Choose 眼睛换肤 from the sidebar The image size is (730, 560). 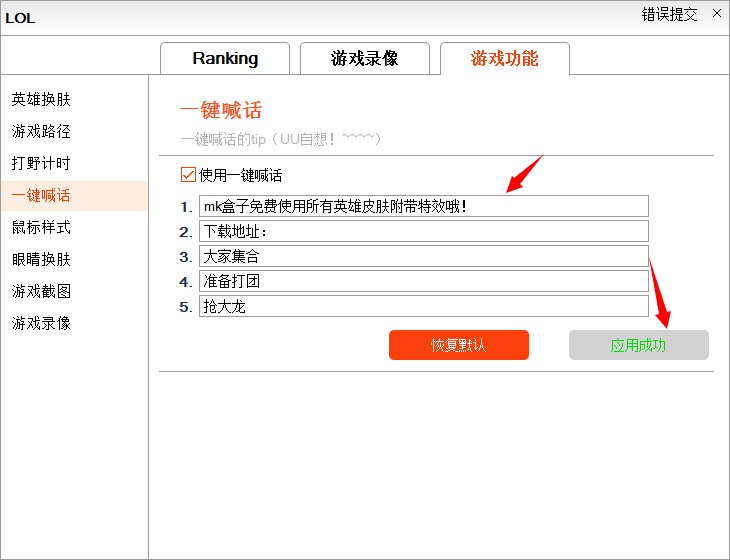click(41, 260)
